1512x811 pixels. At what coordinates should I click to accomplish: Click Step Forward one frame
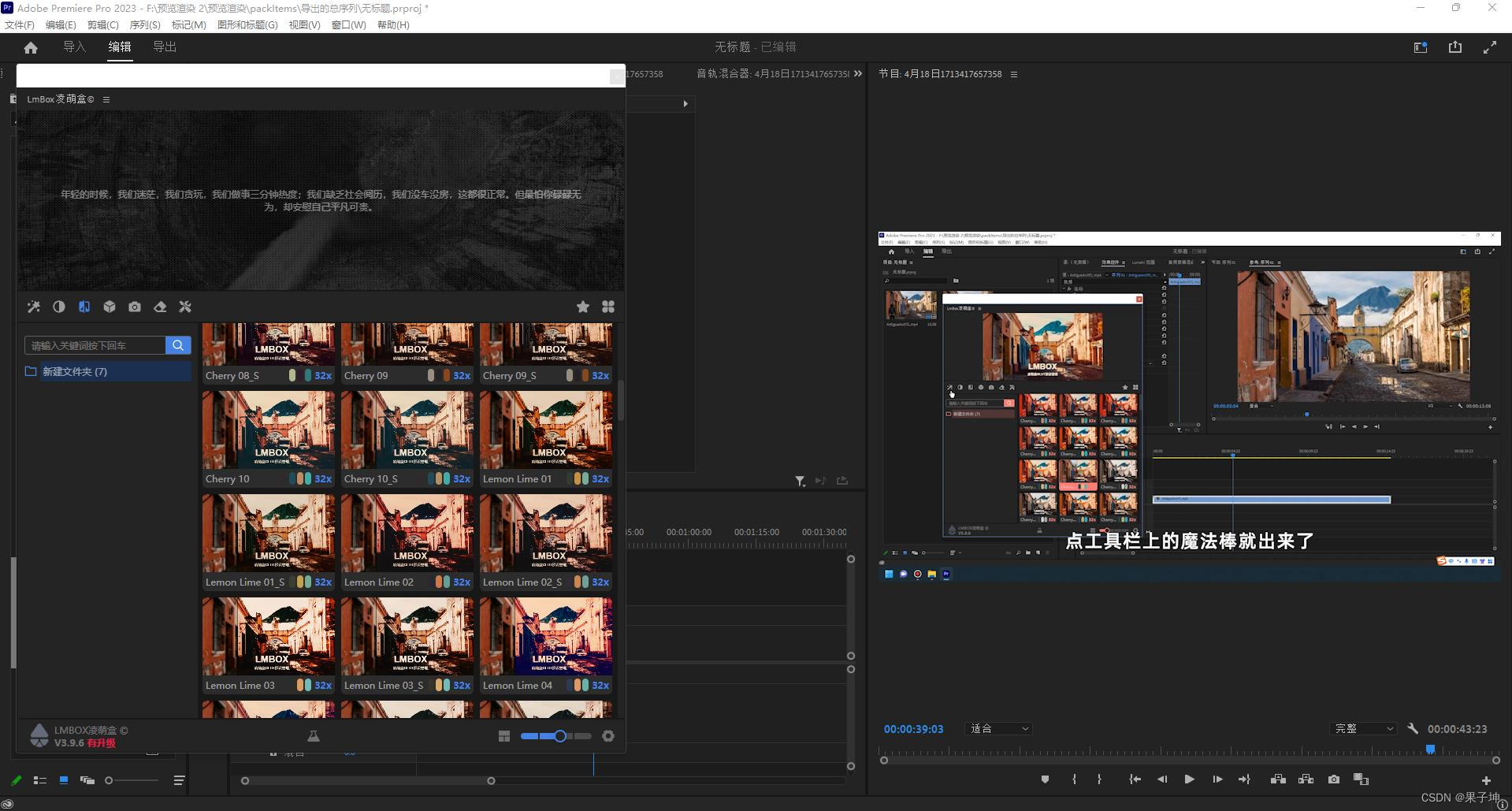[1217, 779]
